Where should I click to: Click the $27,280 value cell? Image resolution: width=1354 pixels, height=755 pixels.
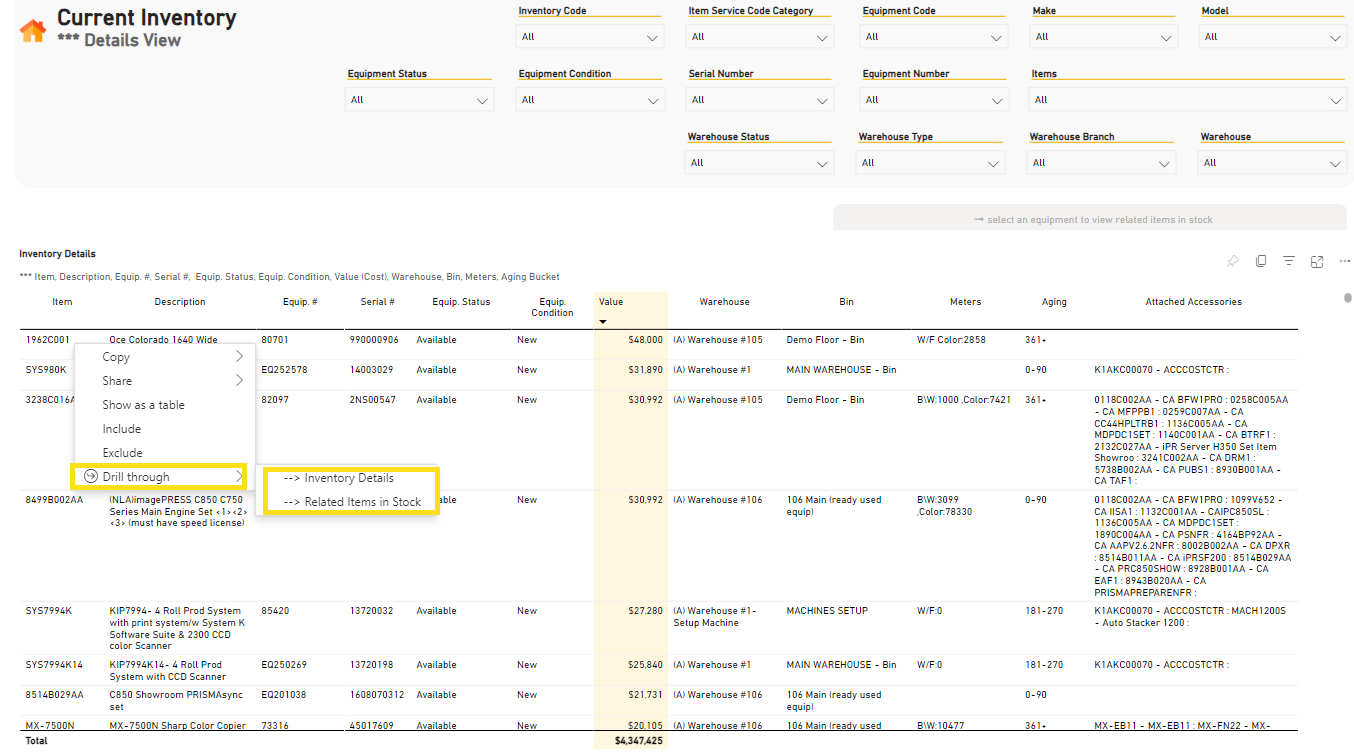pos(645,611)
